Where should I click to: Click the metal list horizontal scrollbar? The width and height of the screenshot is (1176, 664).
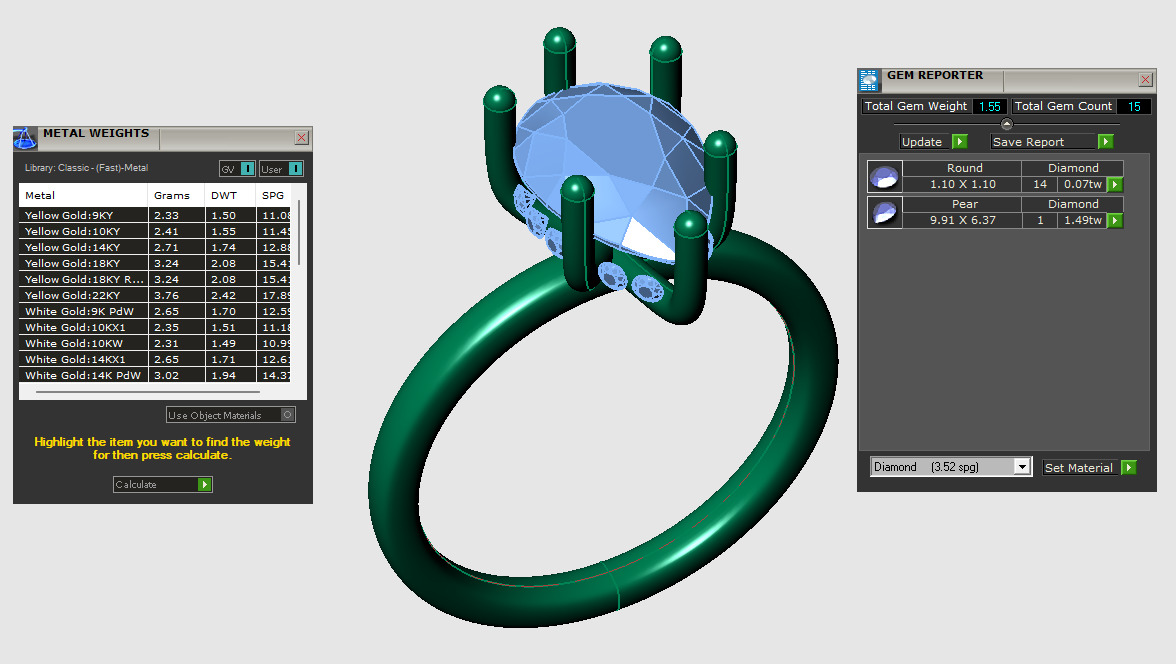(x=148, y=392)
